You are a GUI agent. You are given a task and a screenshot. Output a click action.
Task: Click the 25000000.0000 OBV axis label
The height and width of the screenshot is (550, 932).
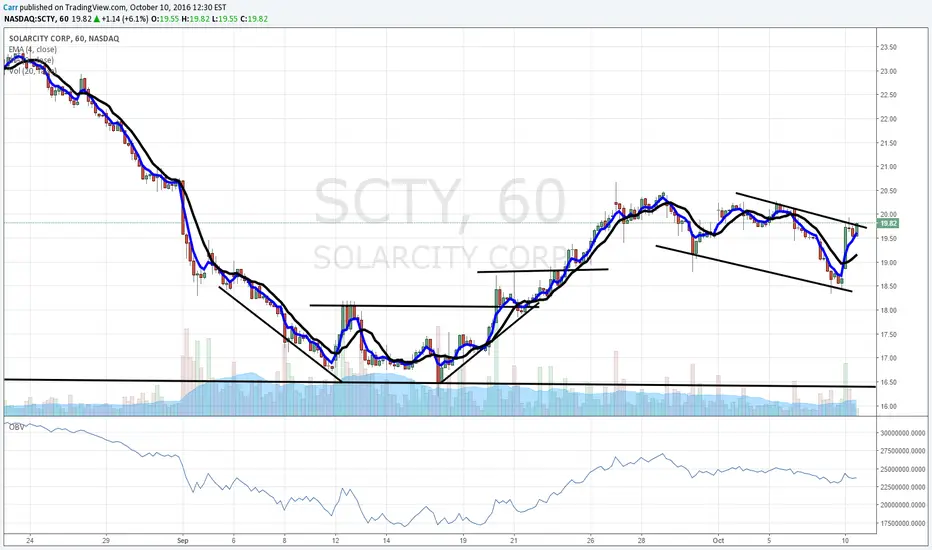(902, 470)
